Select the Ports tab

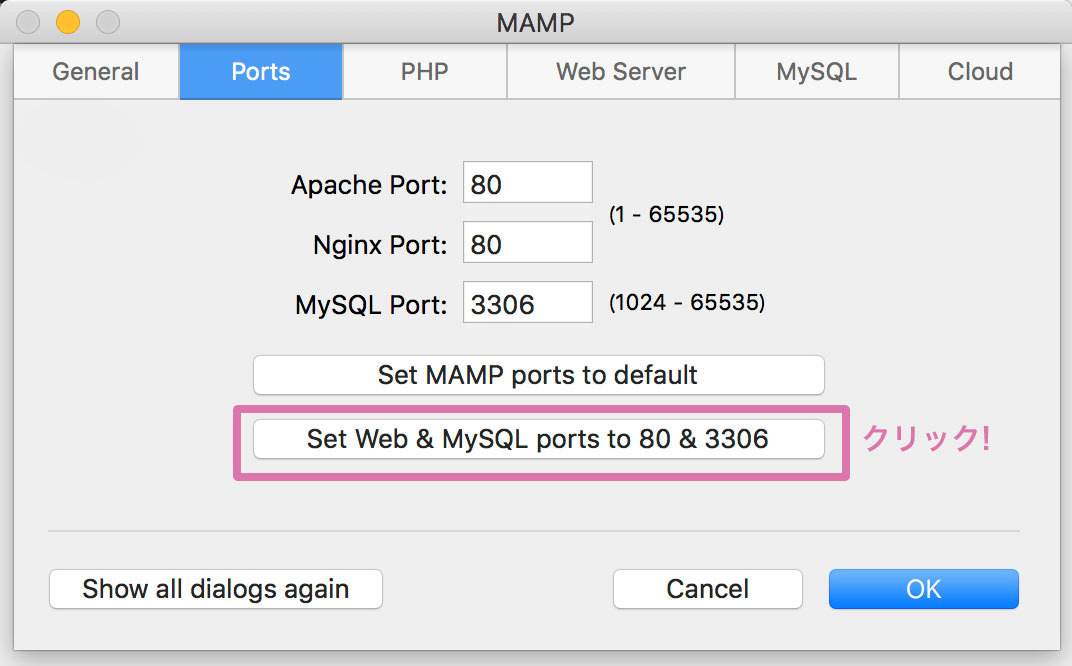(261, 72)
